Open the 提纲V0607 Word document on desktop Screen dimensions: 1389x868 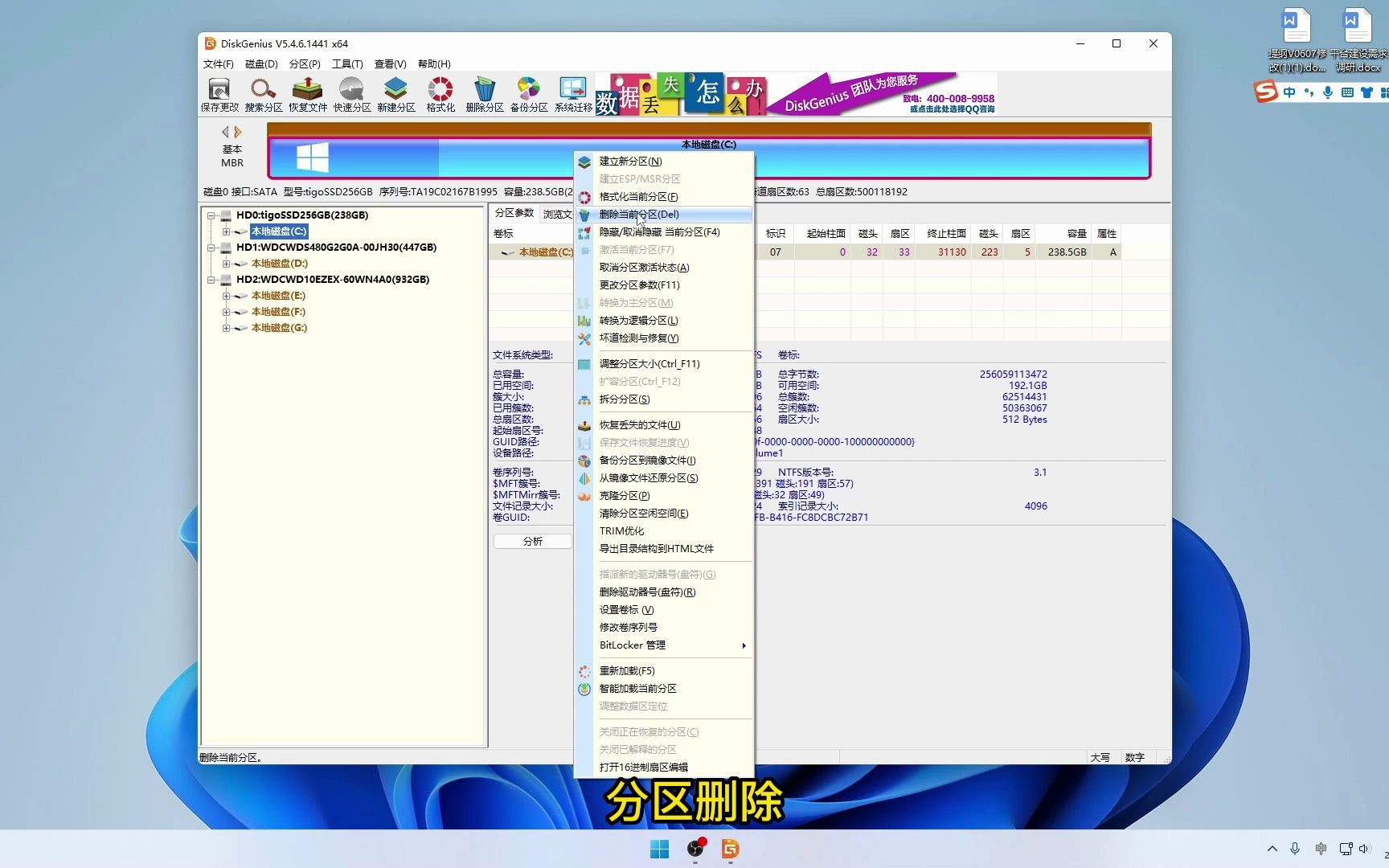click(1297, 40)
